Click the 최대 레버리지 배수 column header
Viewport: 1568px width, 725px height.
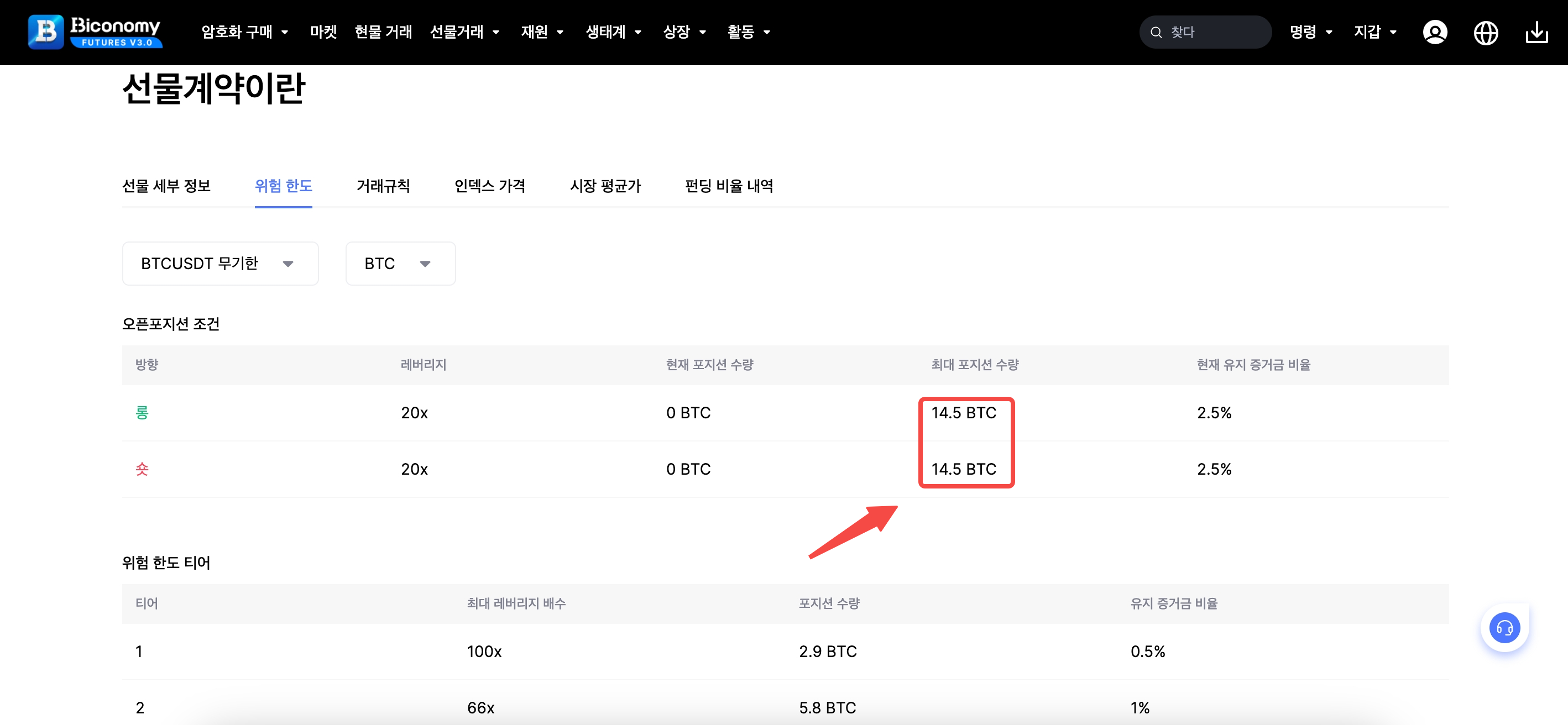click(516, 603)
